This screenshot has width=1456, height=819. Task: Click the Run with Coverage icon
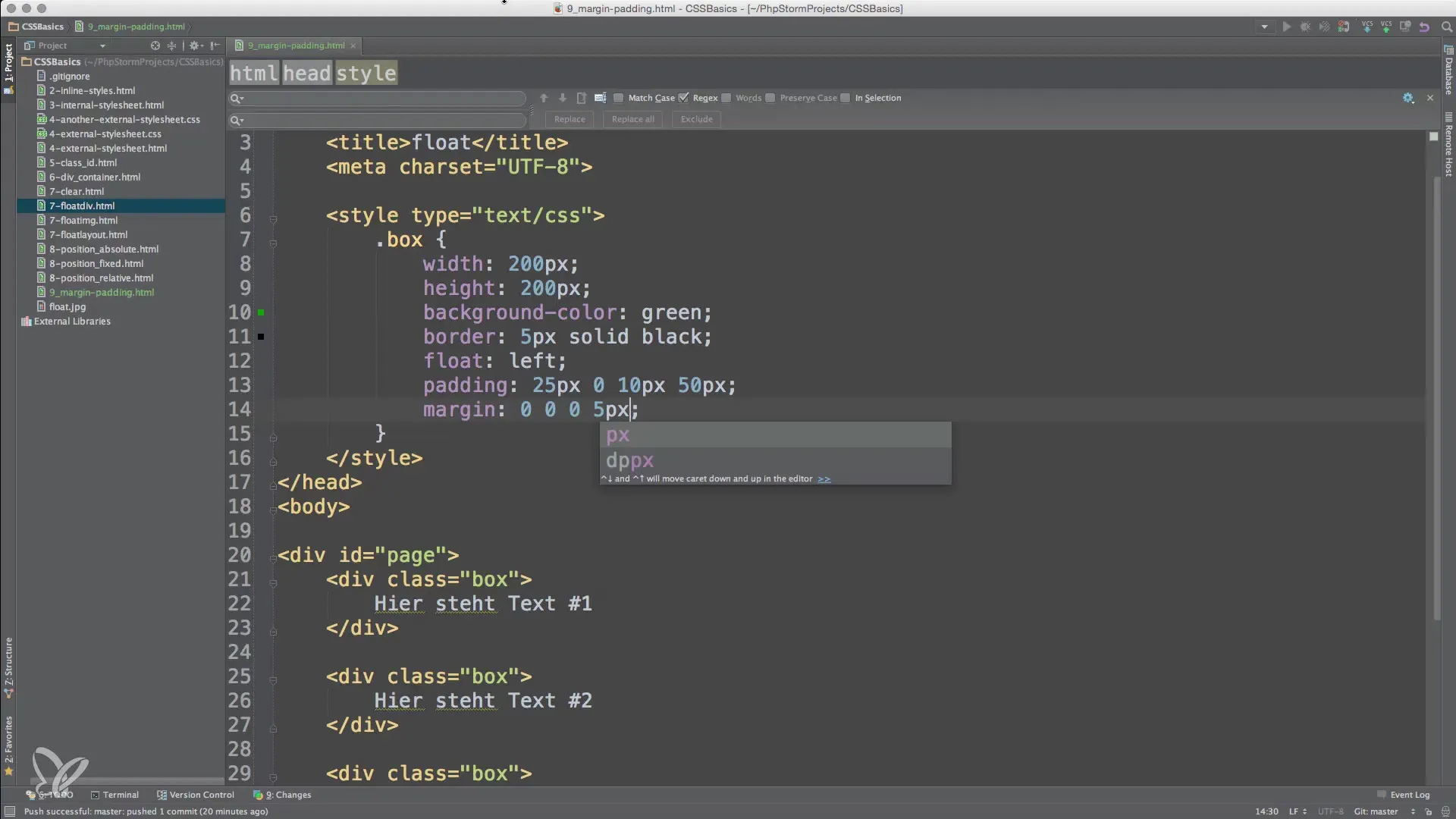click(1324, 27)
